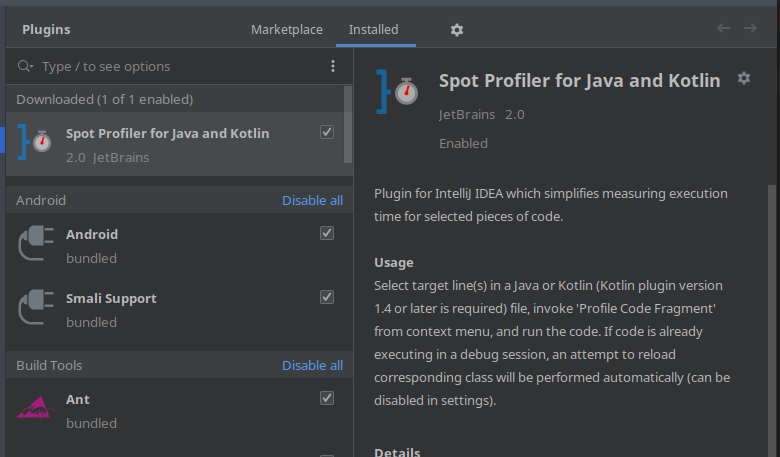Click the search magnifier icon

(x=25, y=66)
